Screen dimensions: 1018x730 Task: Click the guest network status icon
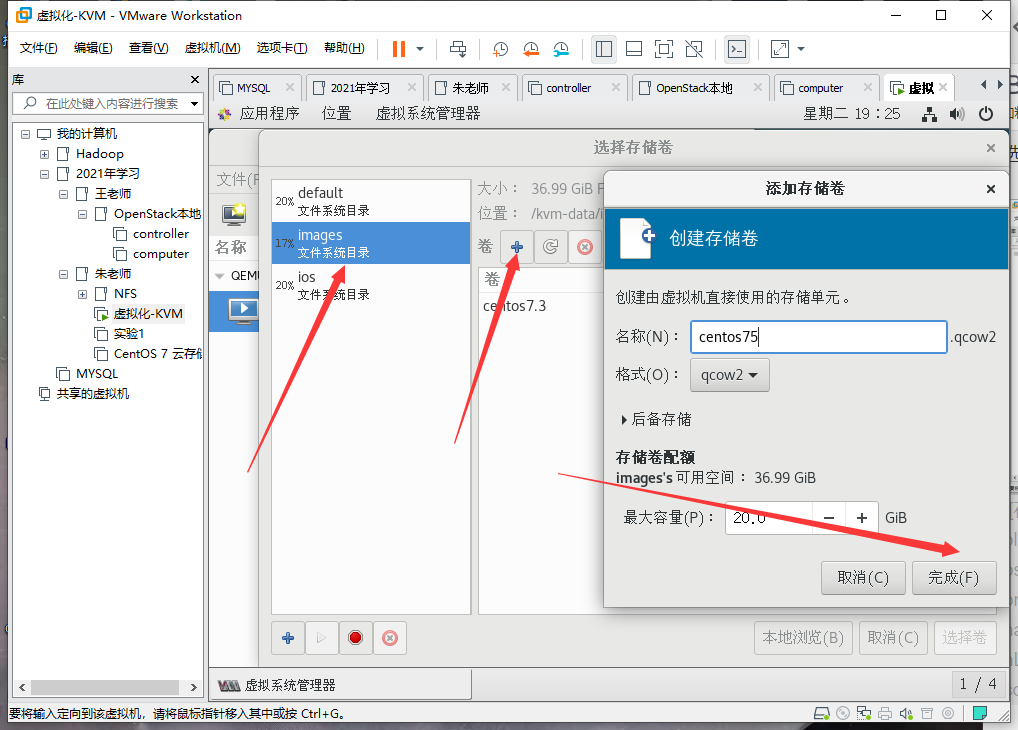click(929, 114)
